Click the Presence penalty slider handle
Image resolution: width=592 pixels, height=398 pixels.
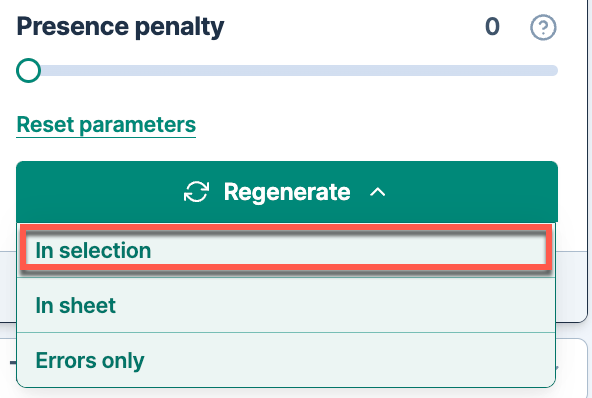[x=28, y=70]
